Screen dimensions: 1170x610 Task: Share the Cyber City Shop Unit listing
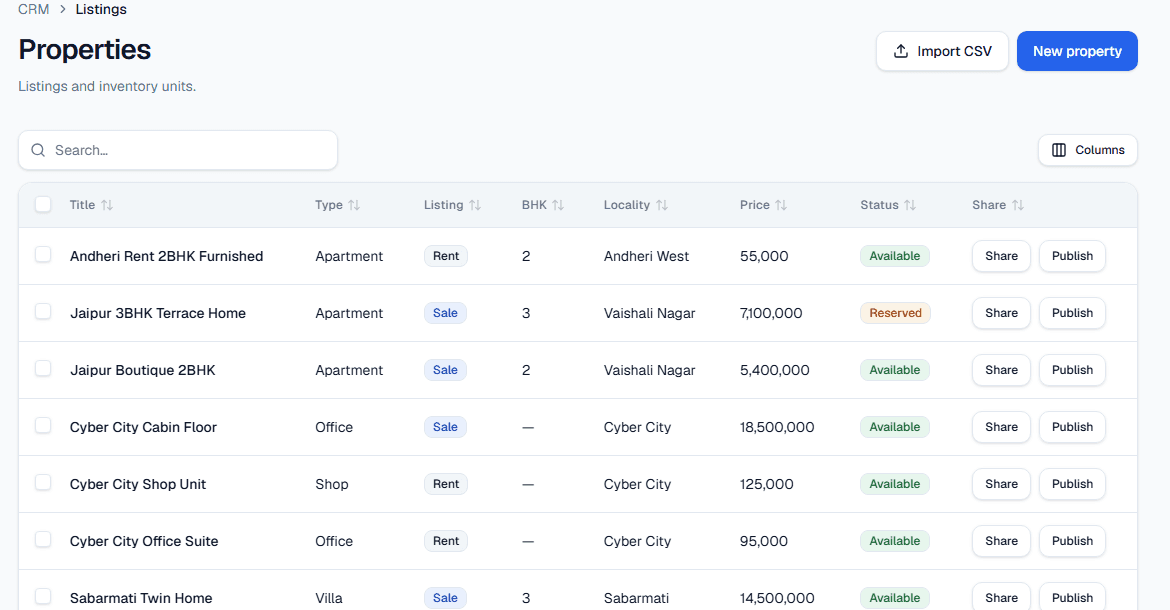pos(1001,484)
